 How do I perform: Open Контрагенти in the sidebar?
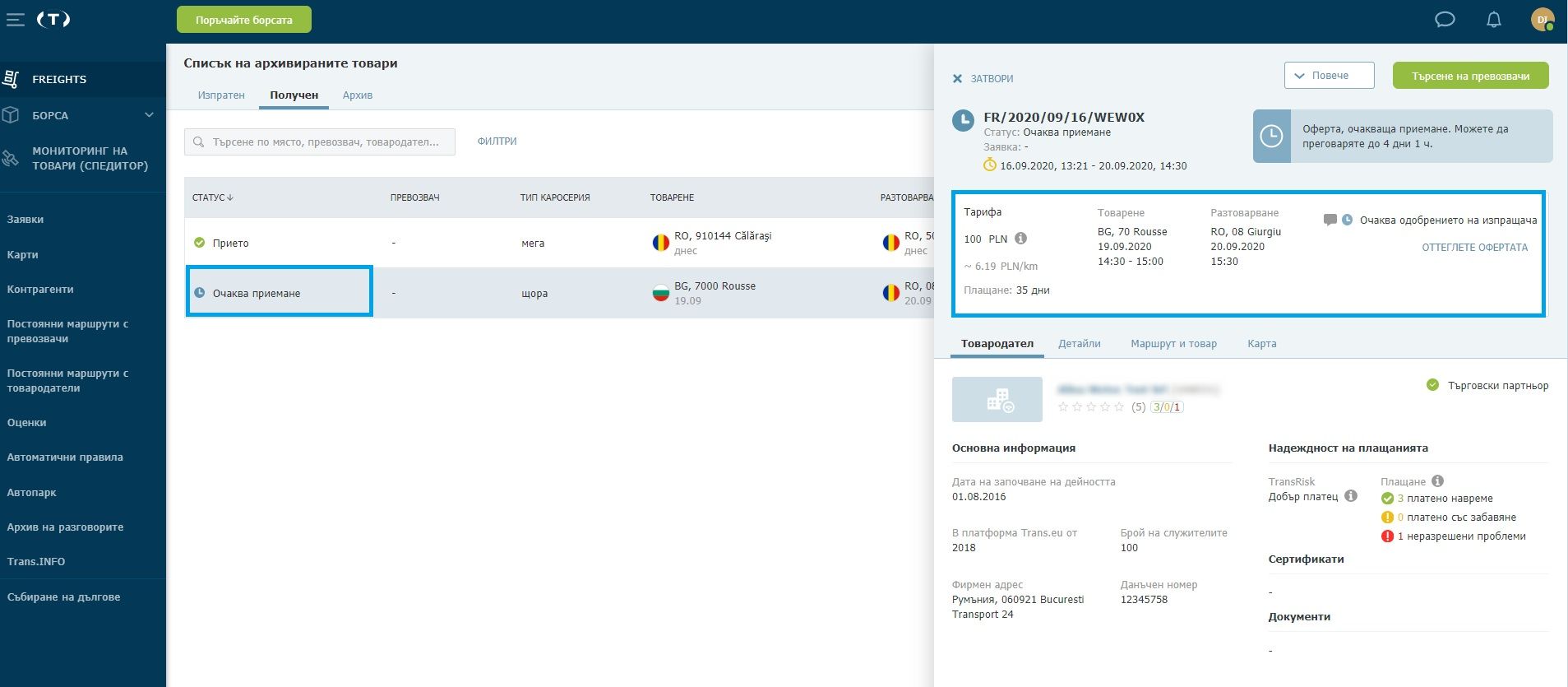click(40, 290)
